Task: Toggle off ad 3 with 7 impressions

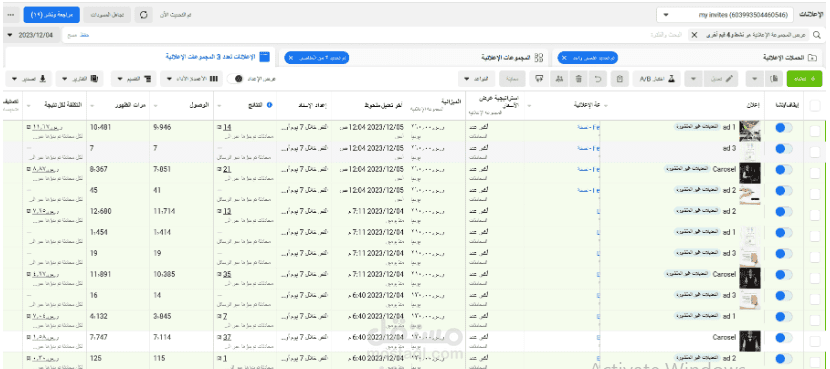Action: tap(783, 149)
